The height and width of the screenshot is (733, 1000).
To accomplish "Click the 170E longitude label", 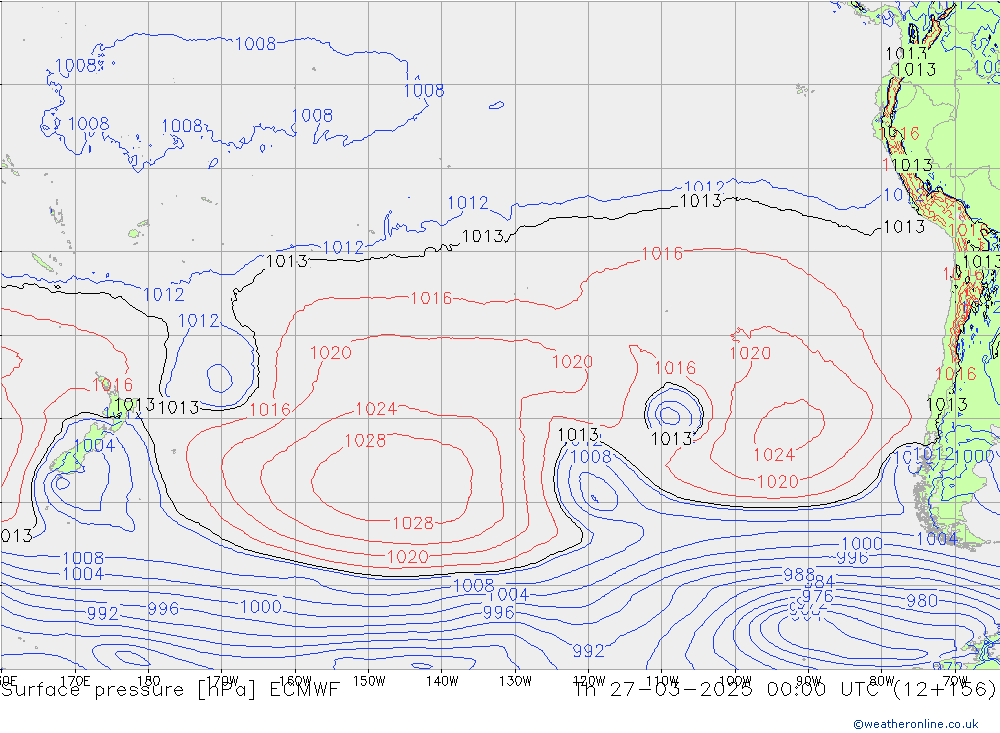I will (75, 681).
